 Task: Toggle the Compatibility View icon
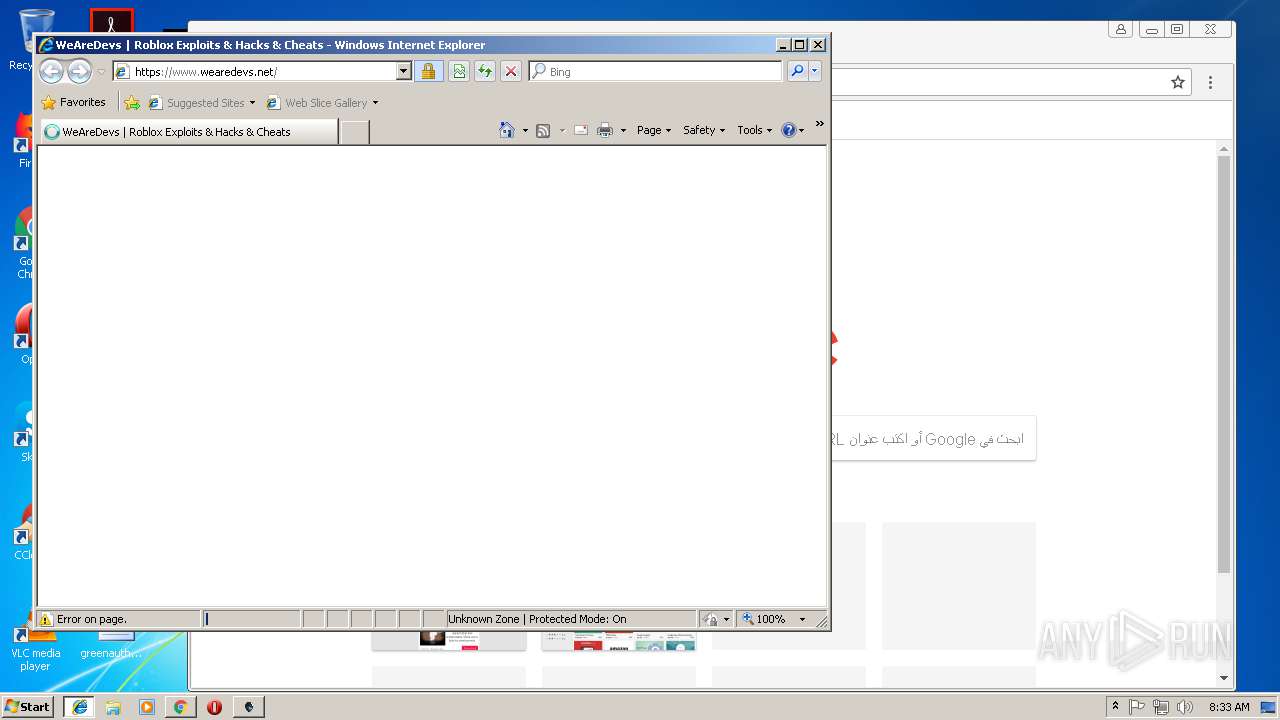[x=459, y=71]
